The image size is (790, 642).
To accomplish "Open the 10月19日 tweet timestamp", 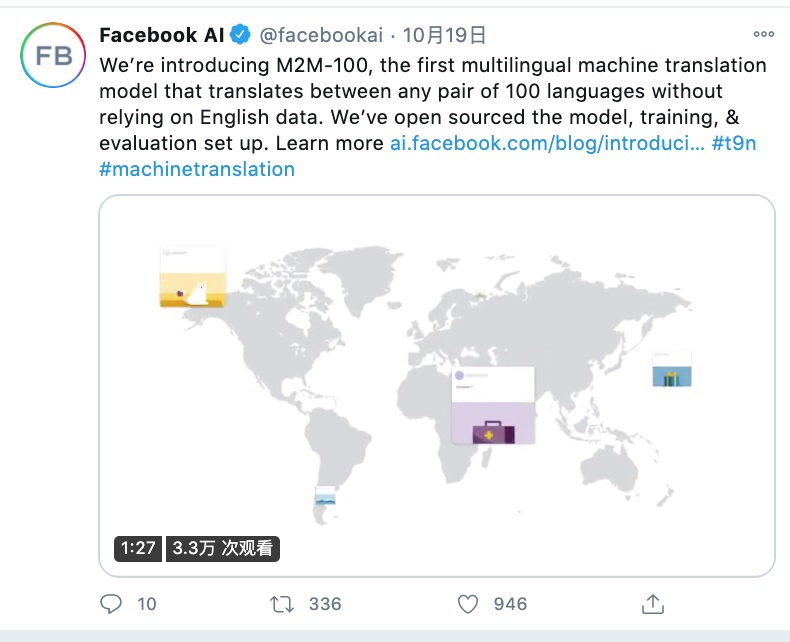I will pyautogui.click(x=444, y=36).
